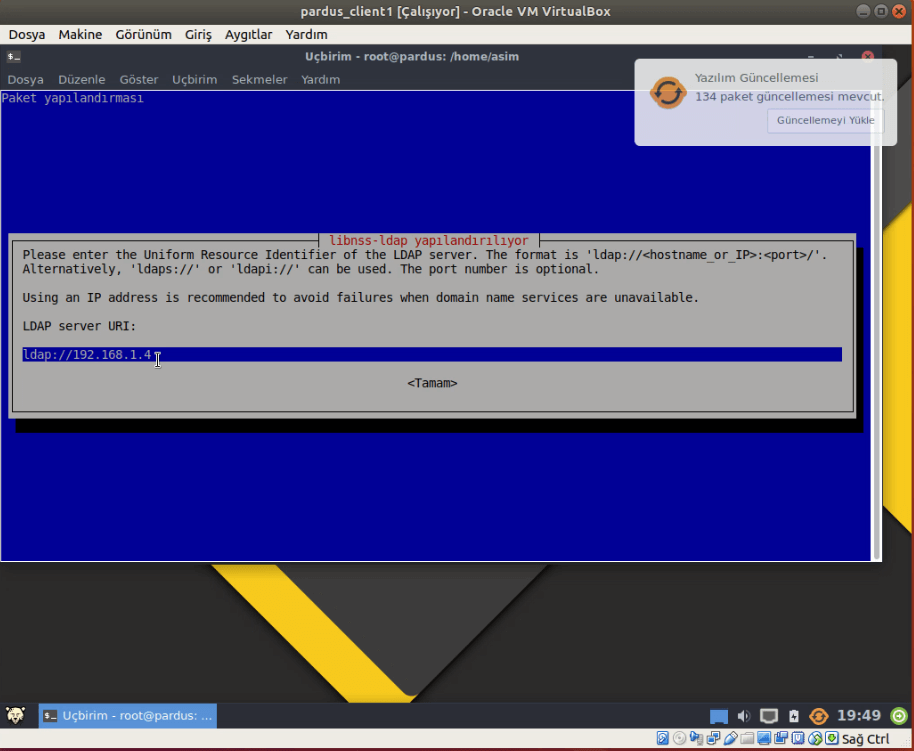The width and height of the screenshot is (914, 751).
Task: Click the 'libnss-ldap yapılandırılıyor' dialog title
Action: [429, 240]
